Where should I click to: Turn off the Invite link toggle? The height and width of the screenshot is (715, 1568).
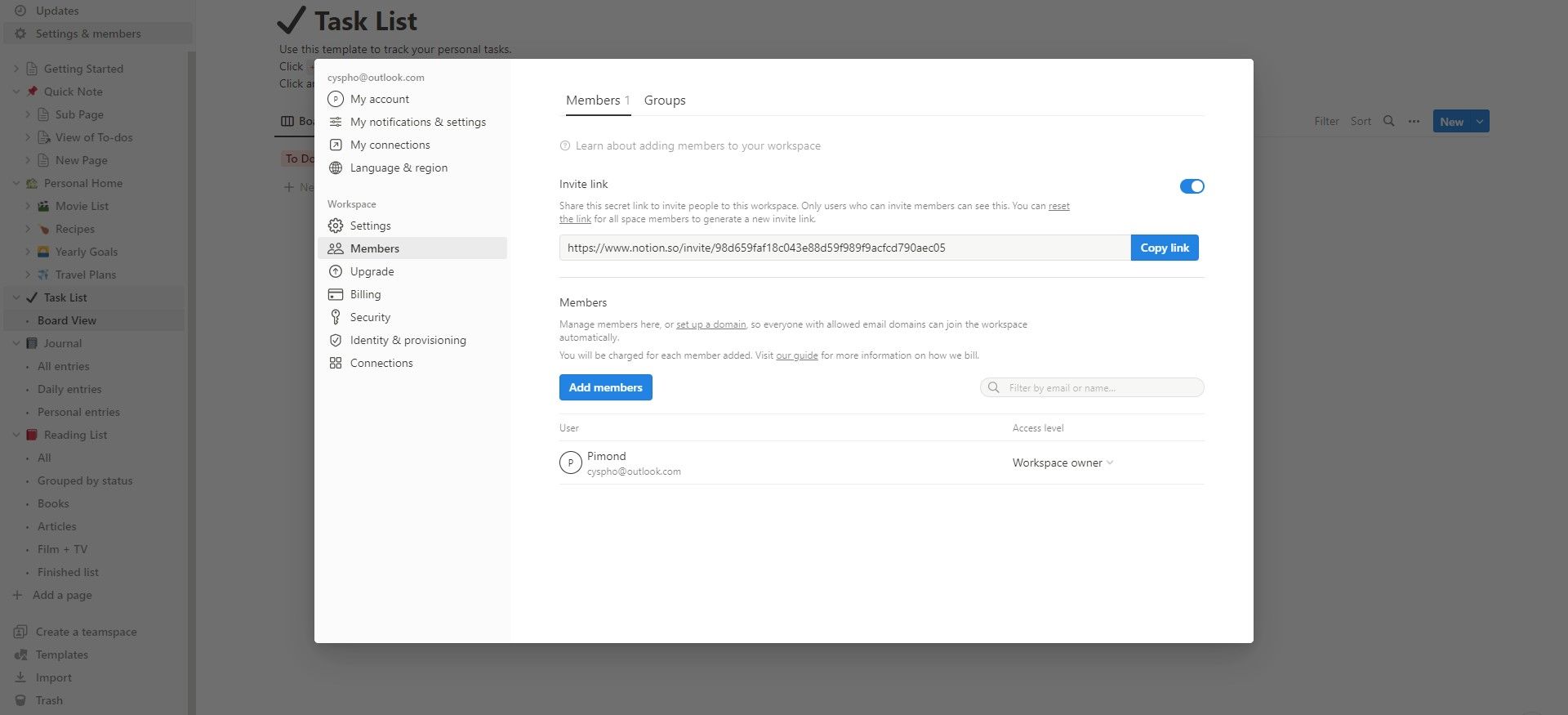click(x=1192, y=186)
